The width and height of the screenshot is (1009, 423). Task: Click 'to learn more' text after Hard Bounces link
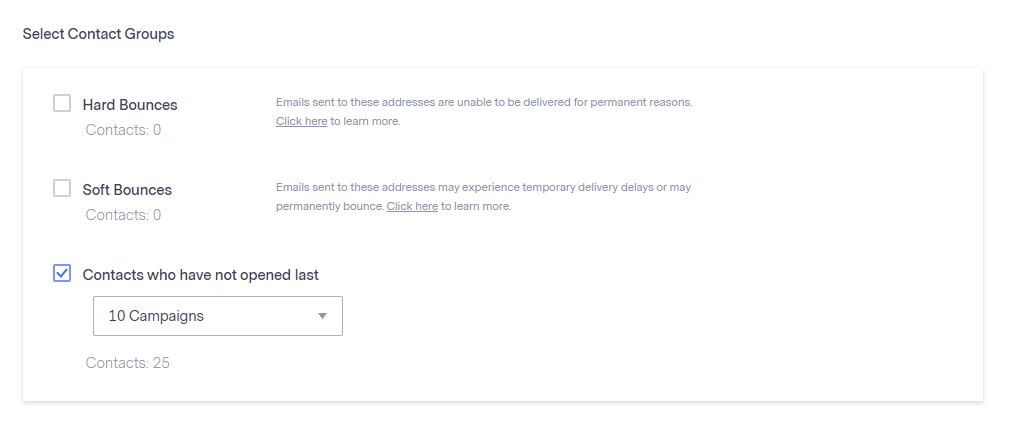coord(365,122)
